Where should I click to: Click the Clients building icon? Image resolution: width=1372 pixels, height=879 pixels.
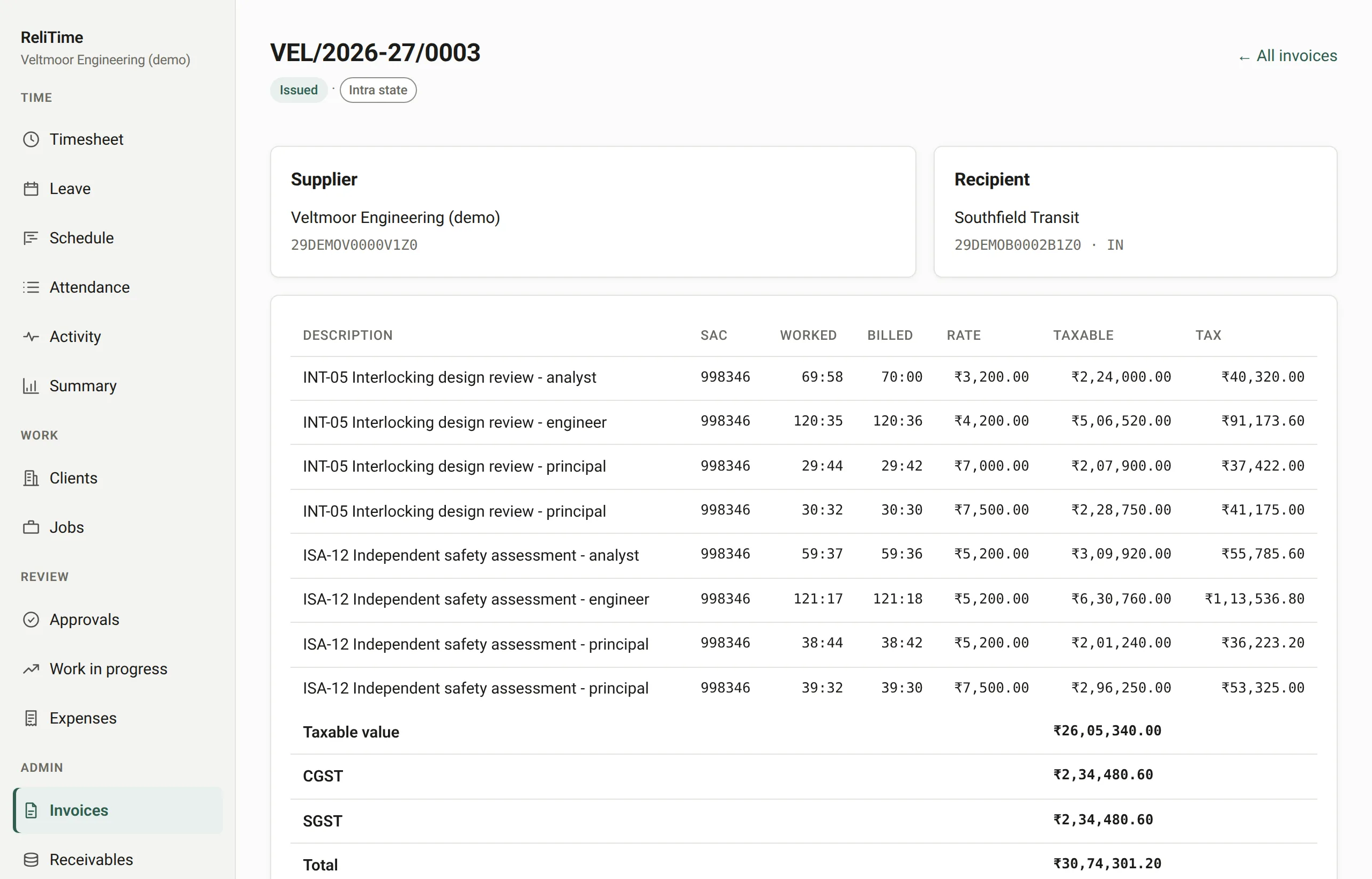pos(31,478)
